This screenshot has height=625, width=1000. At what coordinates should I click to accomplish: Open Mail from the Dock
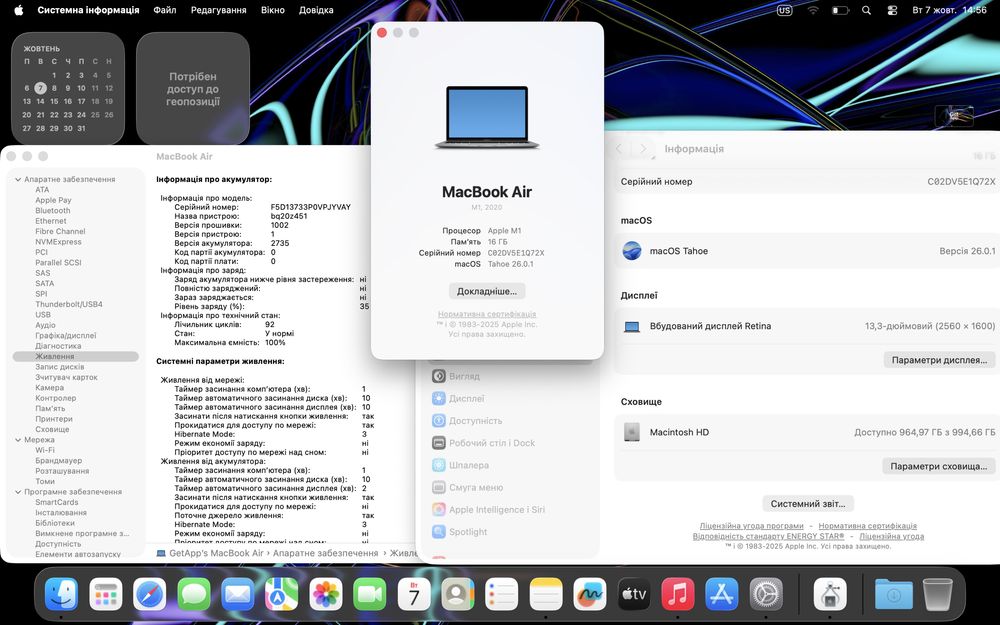click(x=238, y=595)
